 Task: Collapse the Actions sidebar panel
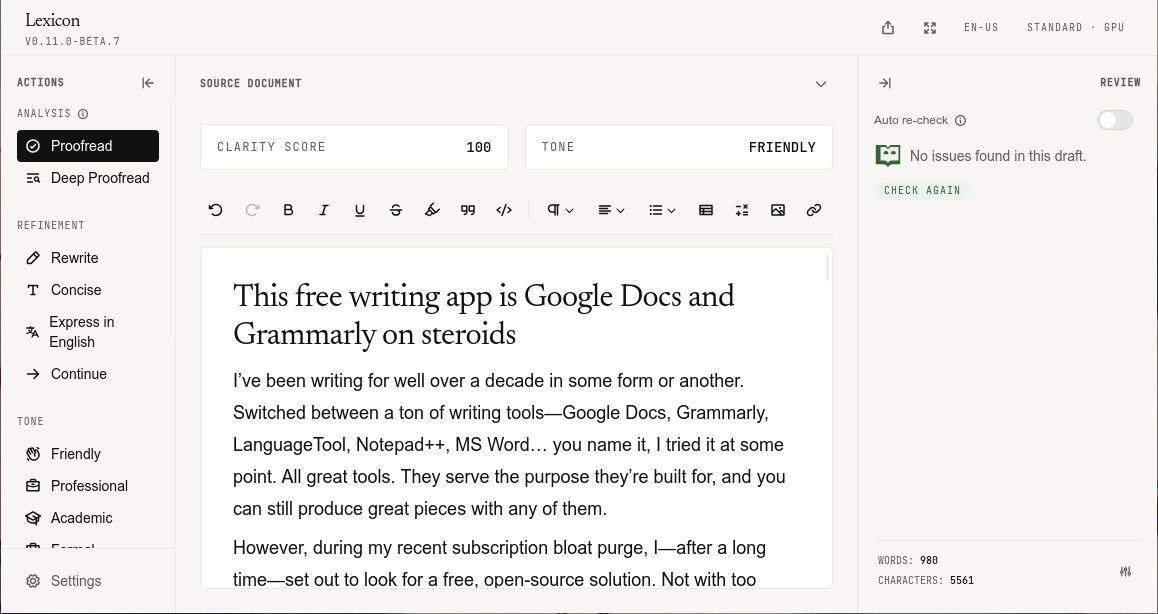tap(148, 83)
